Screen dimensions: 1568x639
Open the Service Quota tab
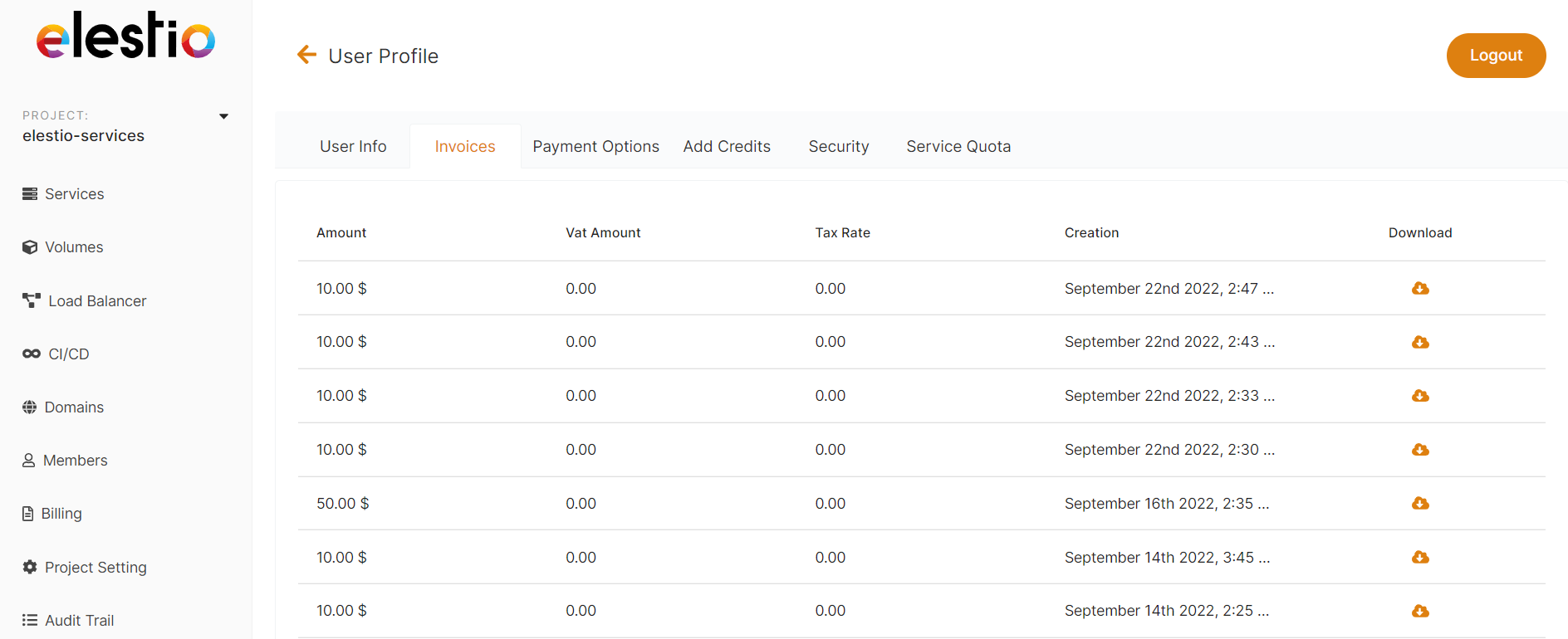pos(958,147)
